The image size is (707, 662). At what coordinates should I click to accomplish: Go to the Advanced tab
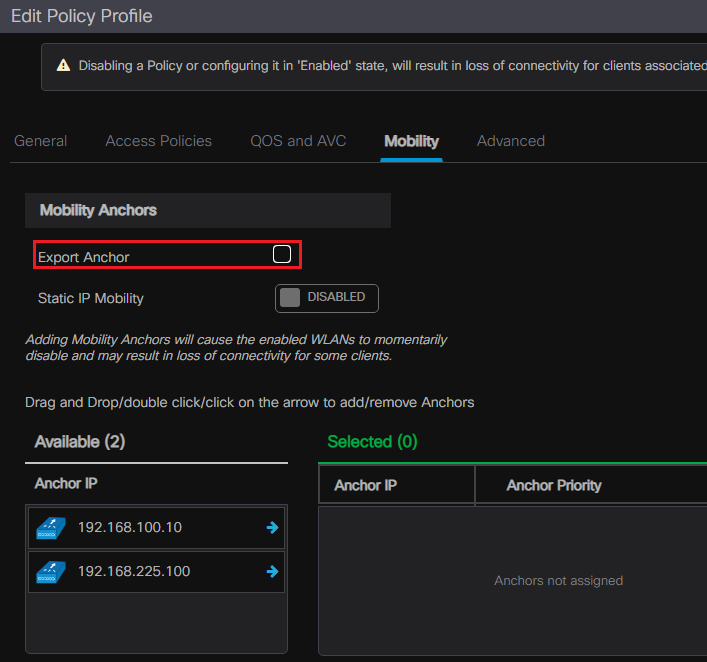[510, 141]
